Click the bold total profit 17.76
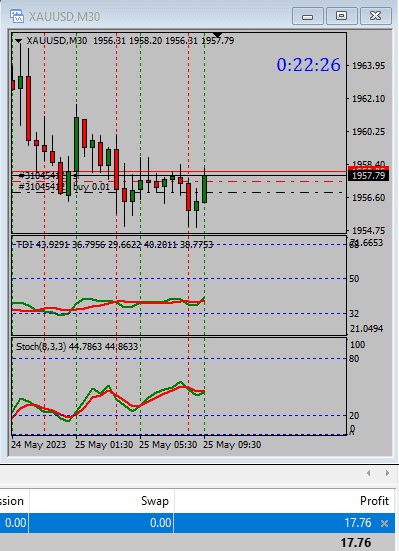Screen dimensions: 399x551 click(356, 543)
